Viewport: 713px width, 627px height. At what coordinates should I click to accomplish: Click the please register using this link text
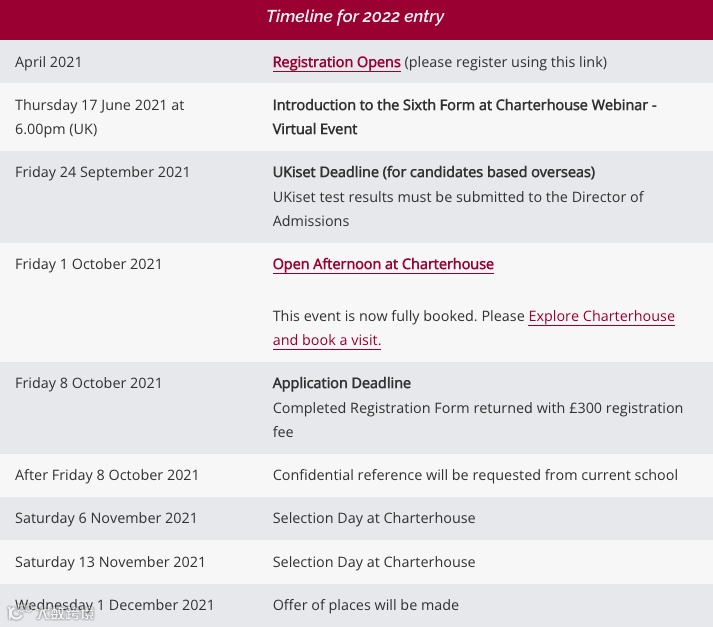[x=505, y=62]
